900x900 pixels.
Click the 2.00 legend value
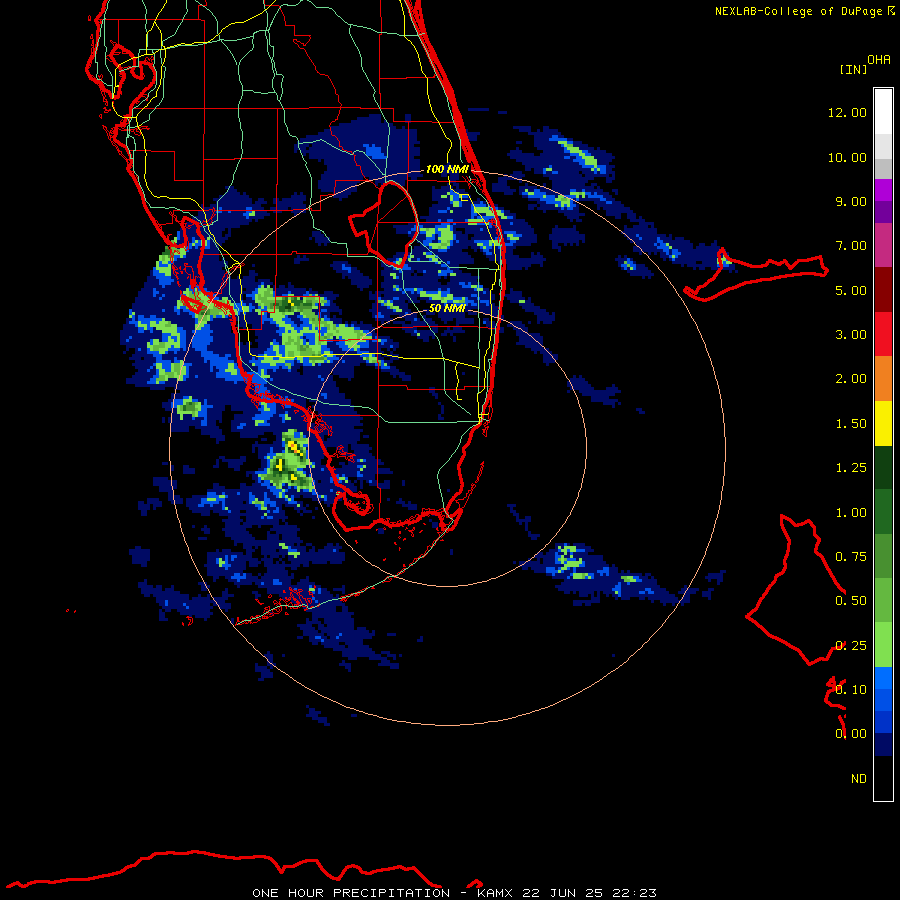[x=851, y=379]
